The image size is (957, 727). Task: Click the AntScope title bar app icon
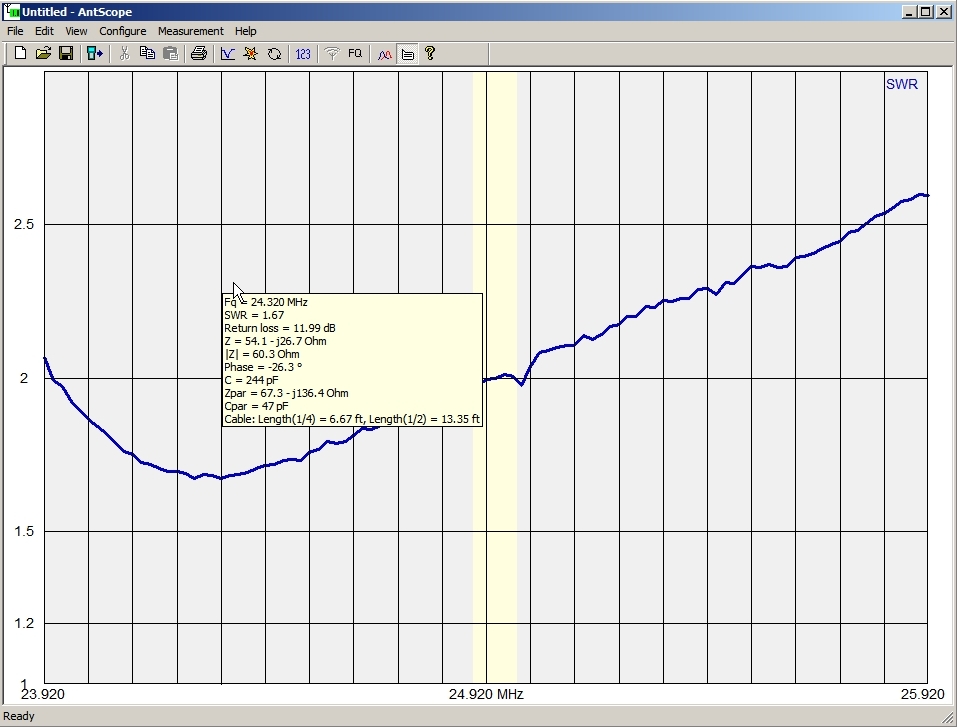coord(11,12)
